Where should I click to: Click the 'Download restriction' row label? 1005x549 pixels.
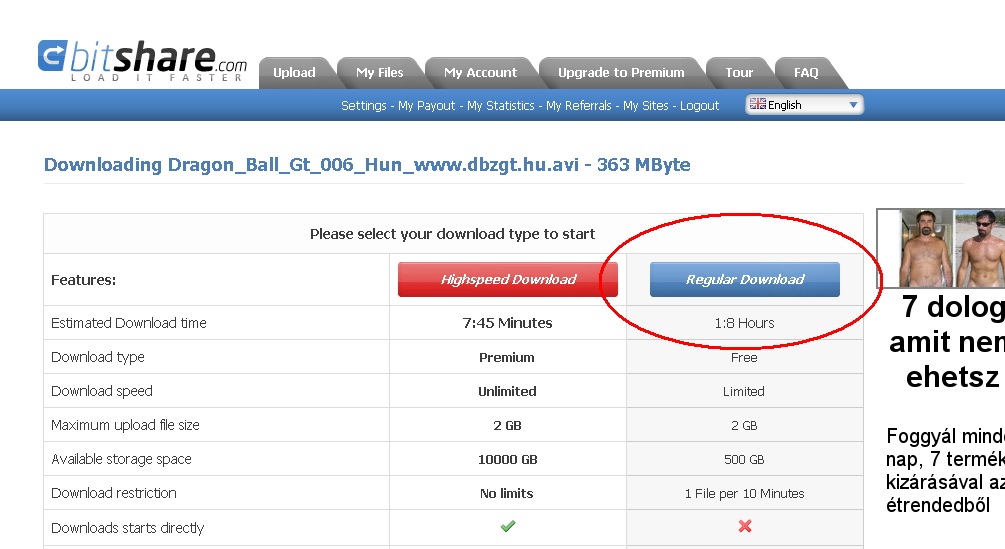(113, 493)
